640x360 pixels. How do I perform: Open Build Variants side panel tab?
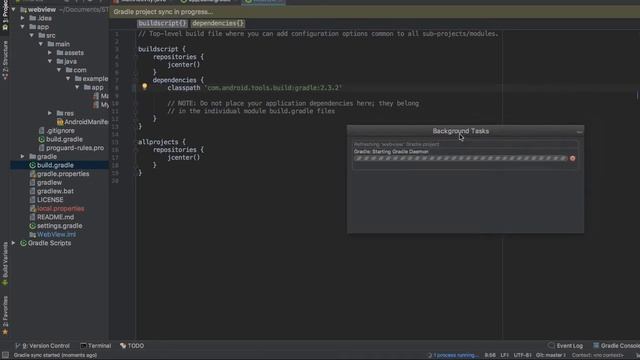pyautogui.click(x=5, y=264)
